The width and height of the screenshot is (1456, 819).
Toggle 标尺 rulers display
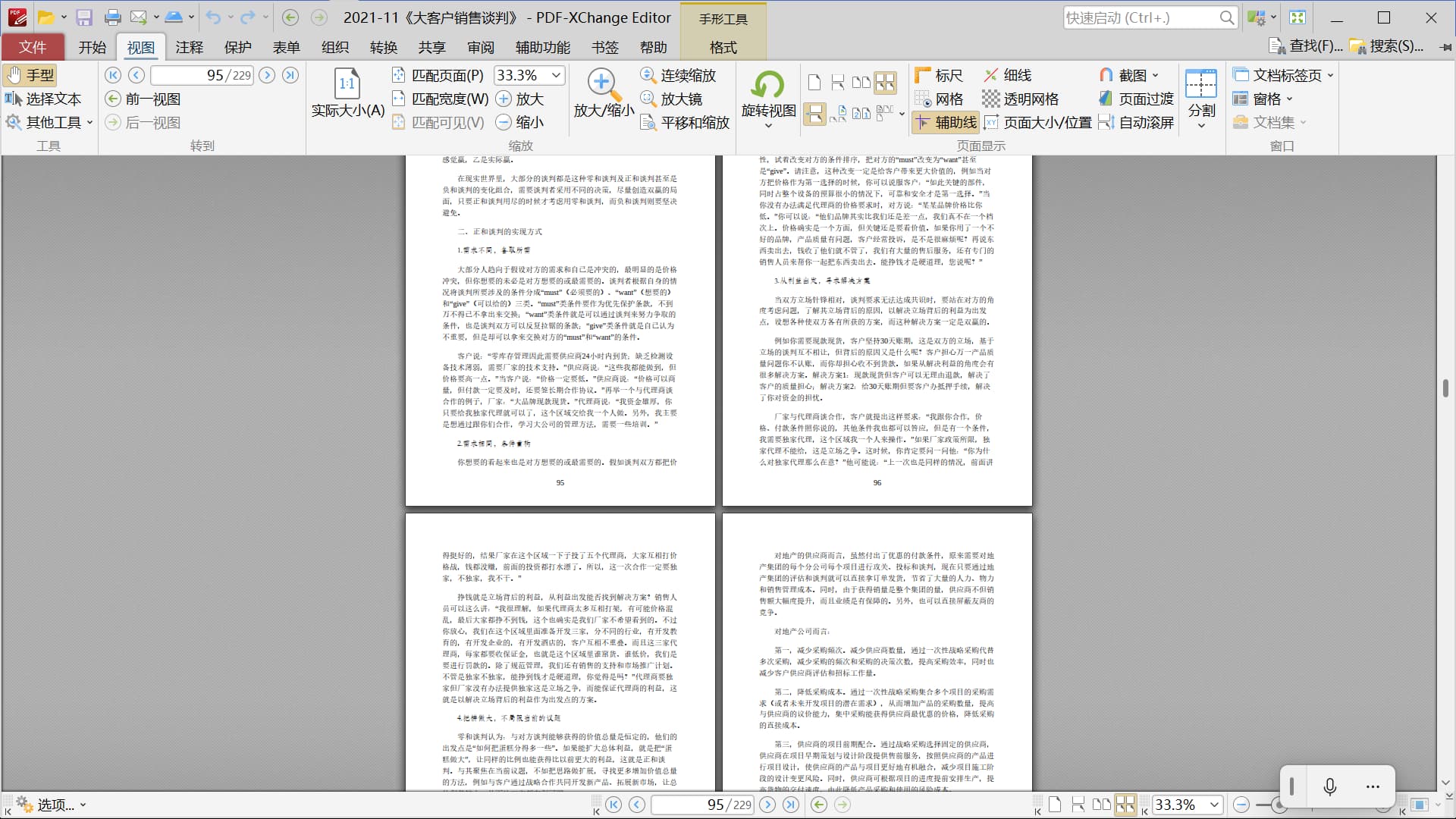click(x=939, y=75)
